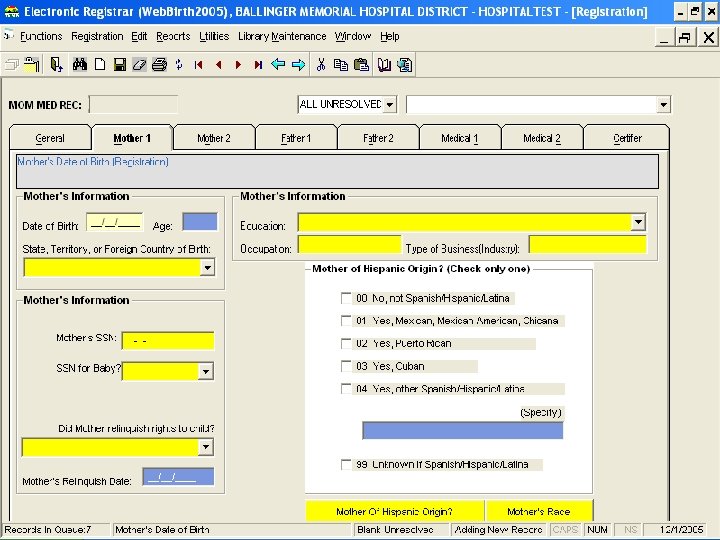720x540 pixels.
Task: Go to the previous record
Action: click(219, 65)
